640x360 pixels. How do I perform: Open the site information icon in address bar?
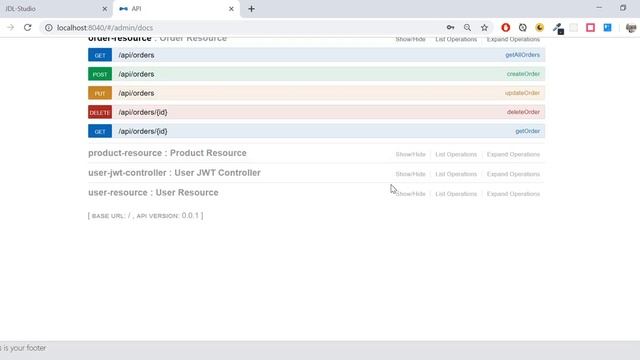(49, 28)
